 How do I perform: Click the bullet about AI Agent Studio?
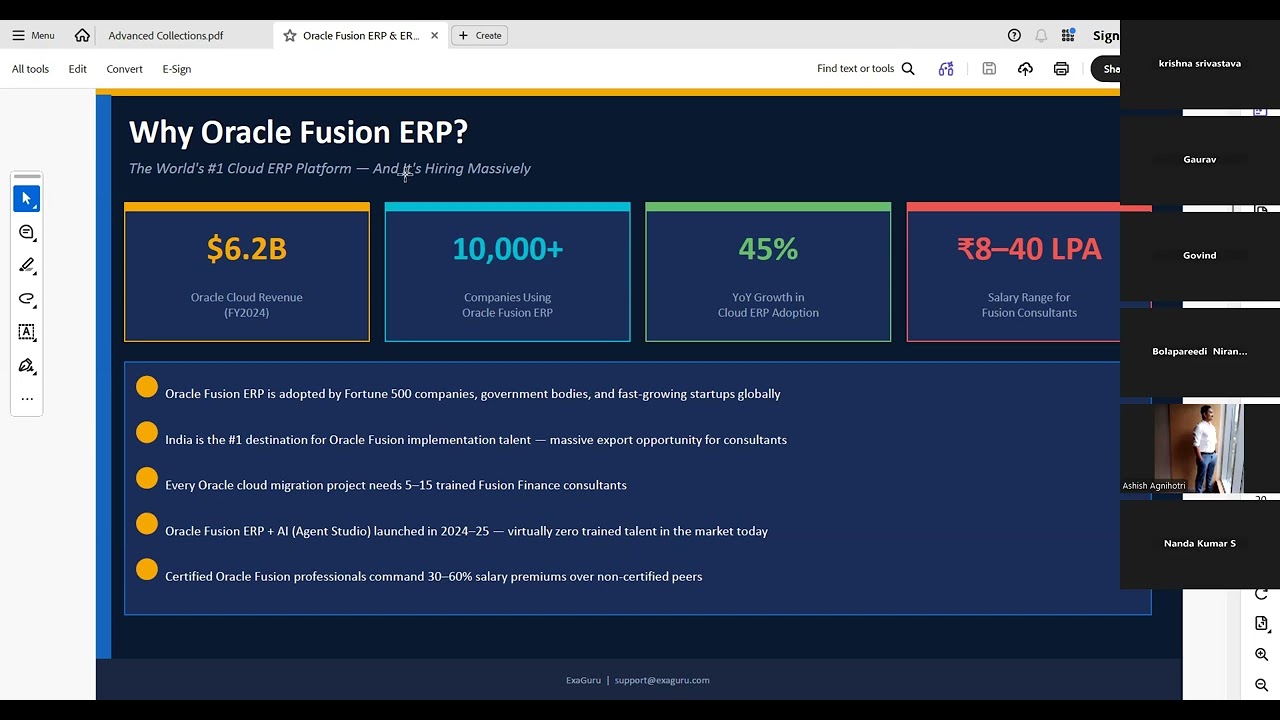tap(466, 531)
